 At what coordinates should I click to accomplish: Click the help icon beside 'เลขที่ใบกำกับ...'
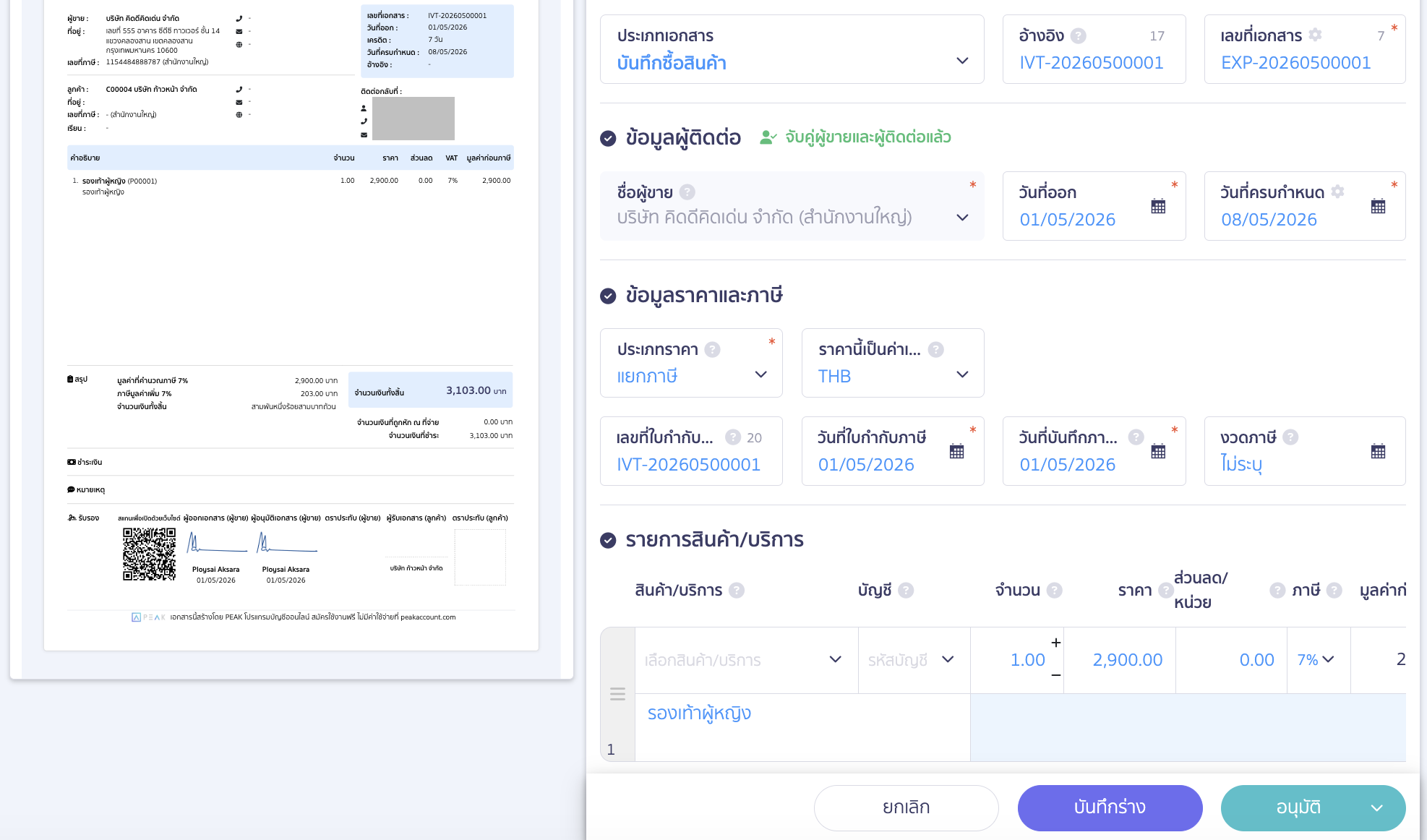pos(732,437)
